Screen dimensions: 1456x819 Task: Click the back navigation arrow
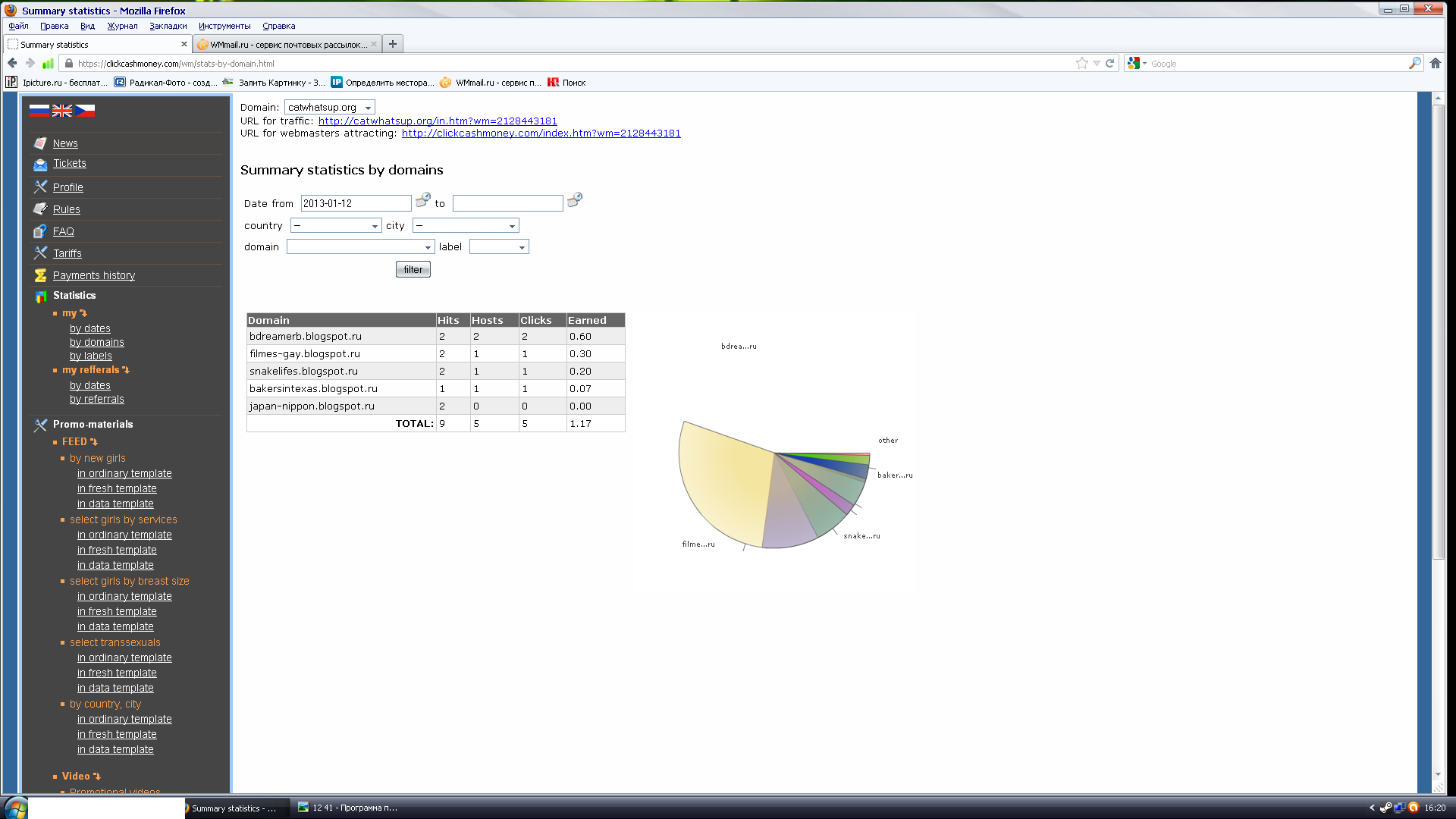point(12,64)
